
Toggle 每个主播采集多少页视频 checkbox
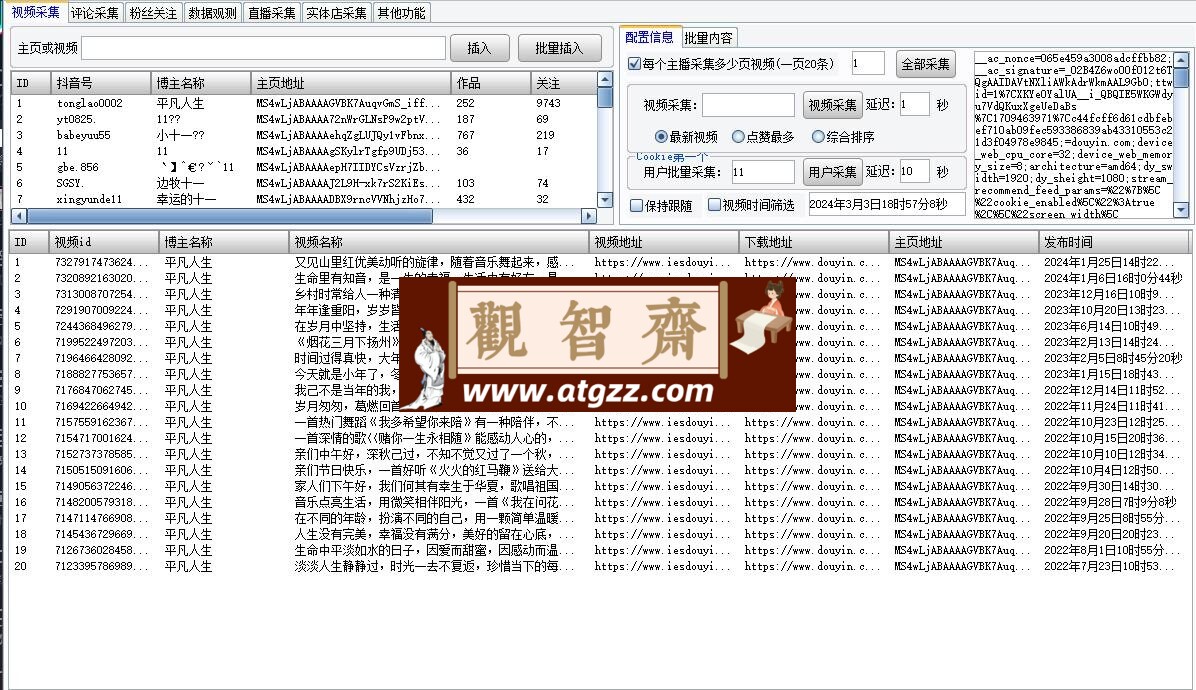coord(635,64)
